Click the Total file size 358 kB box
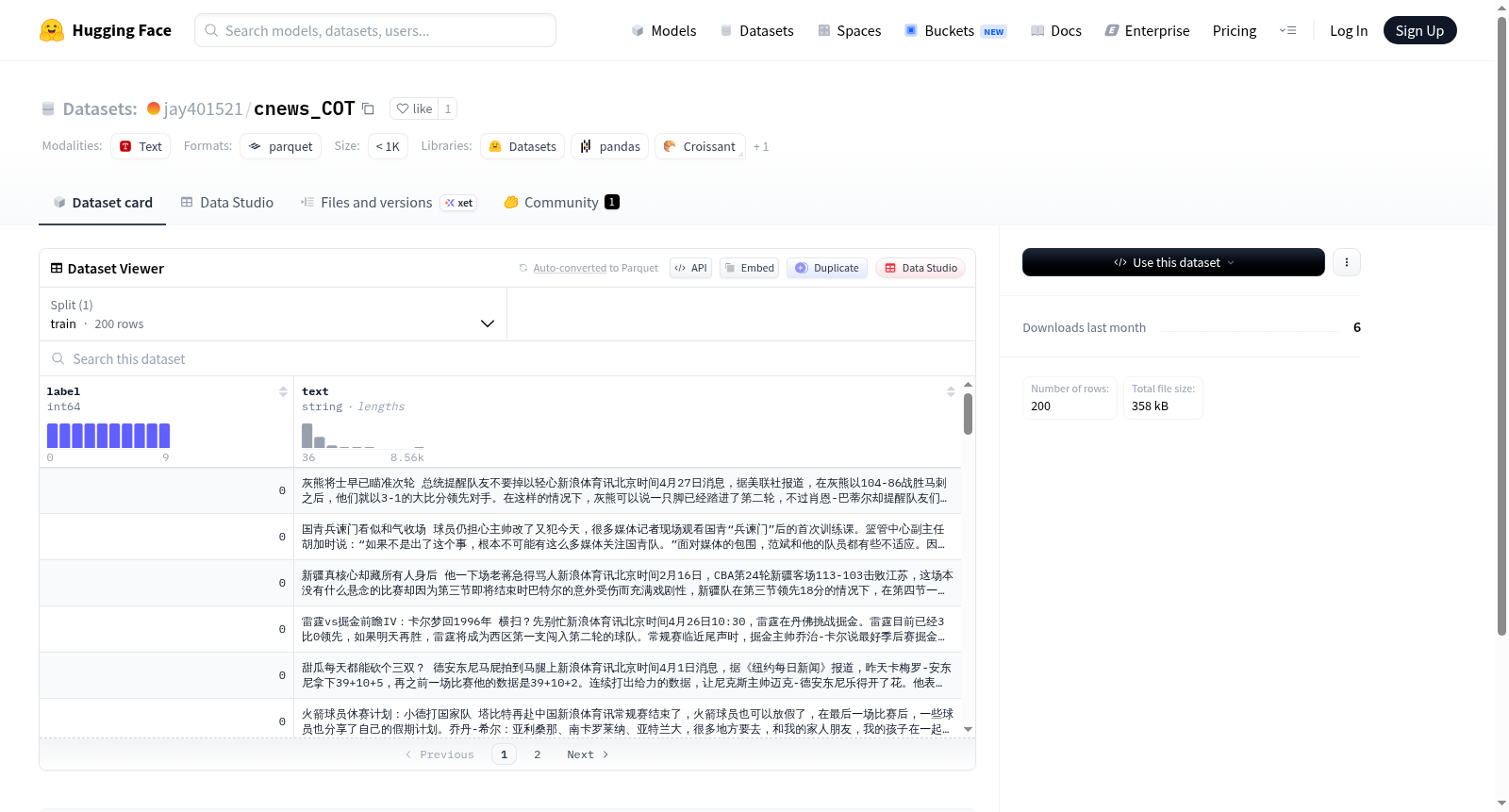This screenshot has width=1509, height=812. [x=1163, y=398]
